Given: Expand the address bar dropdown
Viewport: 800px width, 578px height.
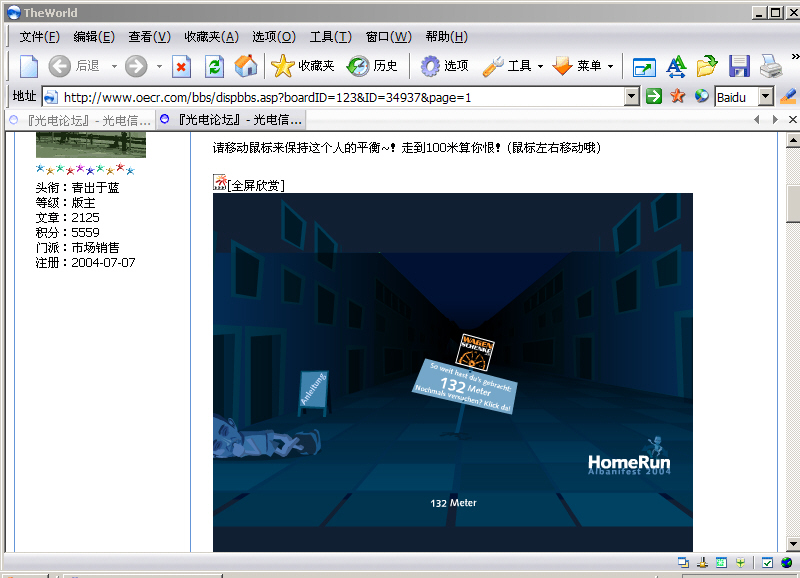Looking at the screenshot, I should (x=632, y=96).
